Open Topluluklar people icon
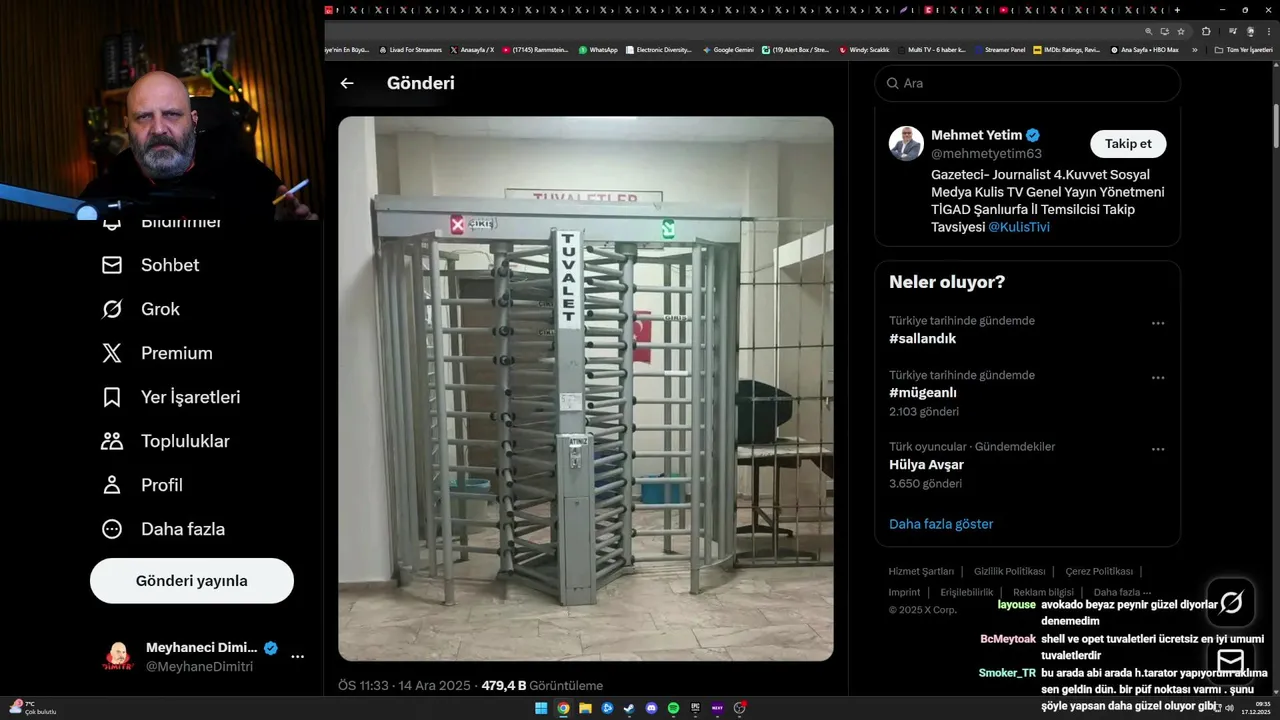Image resolution: width=1280 pixels, height=720 pixels. pos(112,441)
